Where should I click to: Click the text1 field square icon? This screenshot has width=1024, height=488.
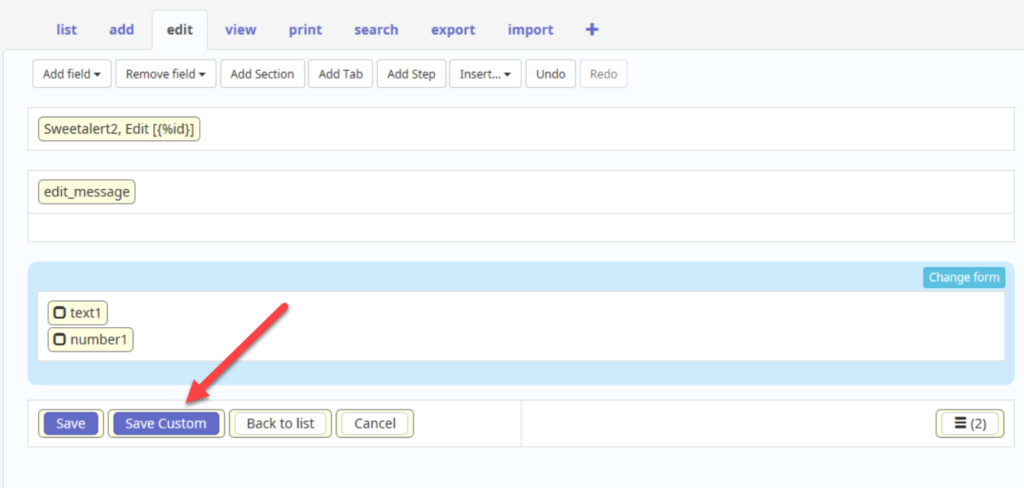pyautogui.click(x=59, y=313)
